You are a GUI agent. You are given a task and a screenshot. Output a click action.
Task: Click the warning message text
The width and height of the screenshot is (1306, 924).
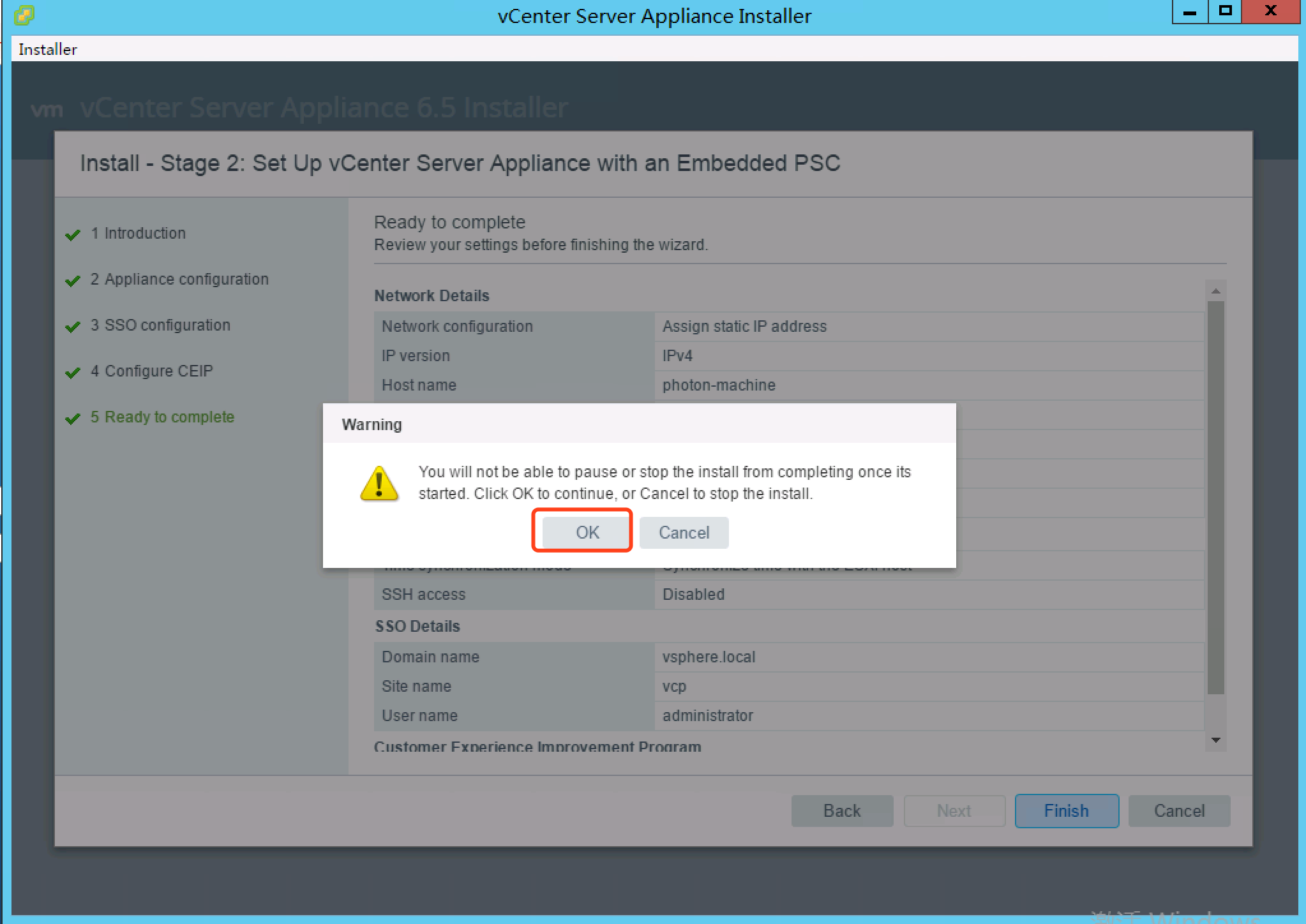(664, 482)
